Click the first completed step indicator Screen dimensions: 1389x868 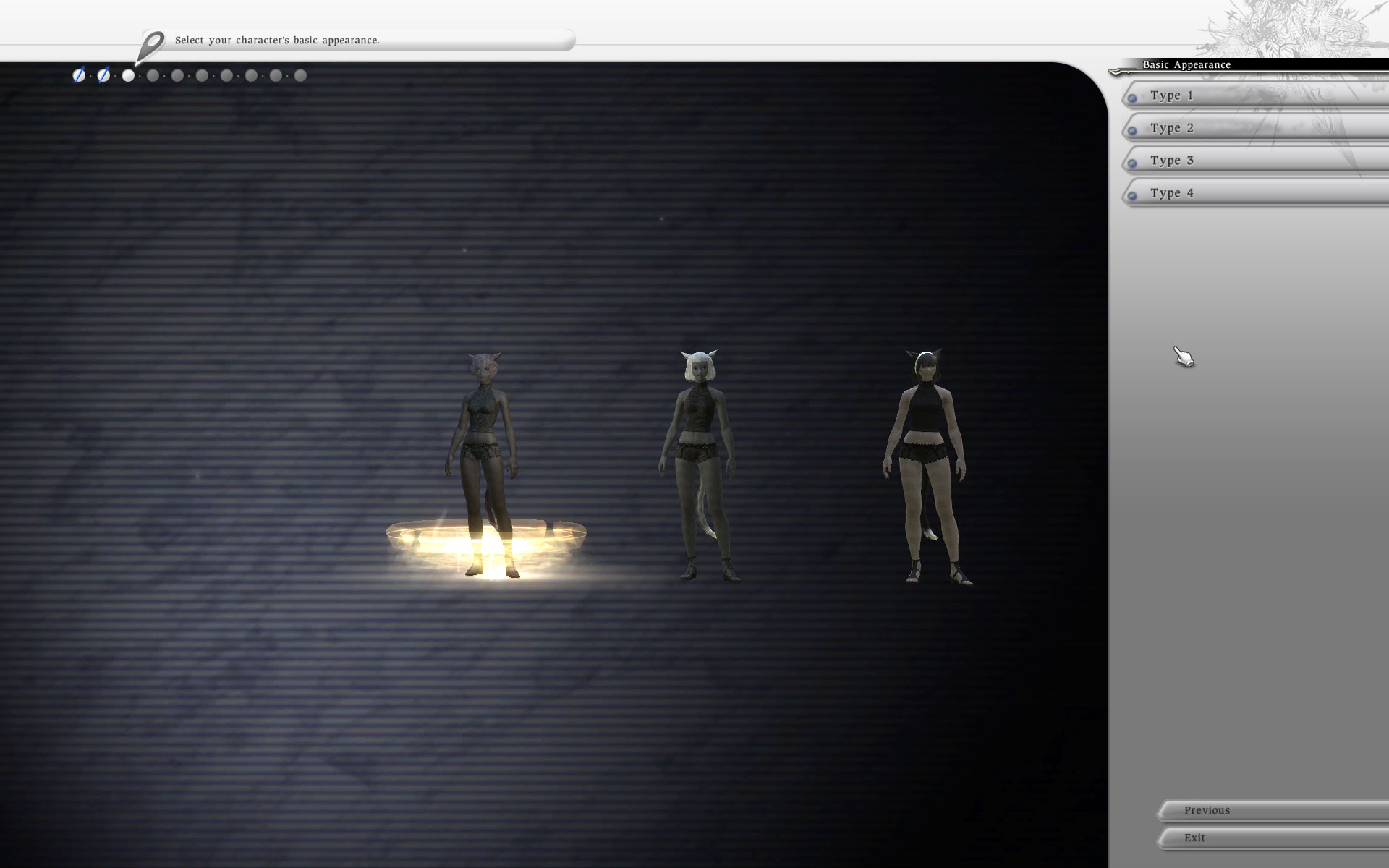[79, 75]
